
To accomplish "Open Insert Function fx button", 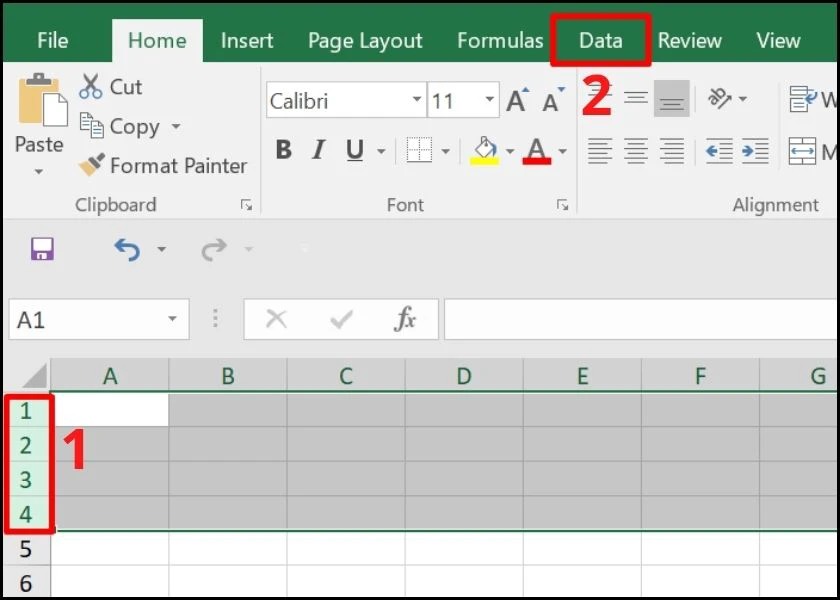I will point(404,319).
